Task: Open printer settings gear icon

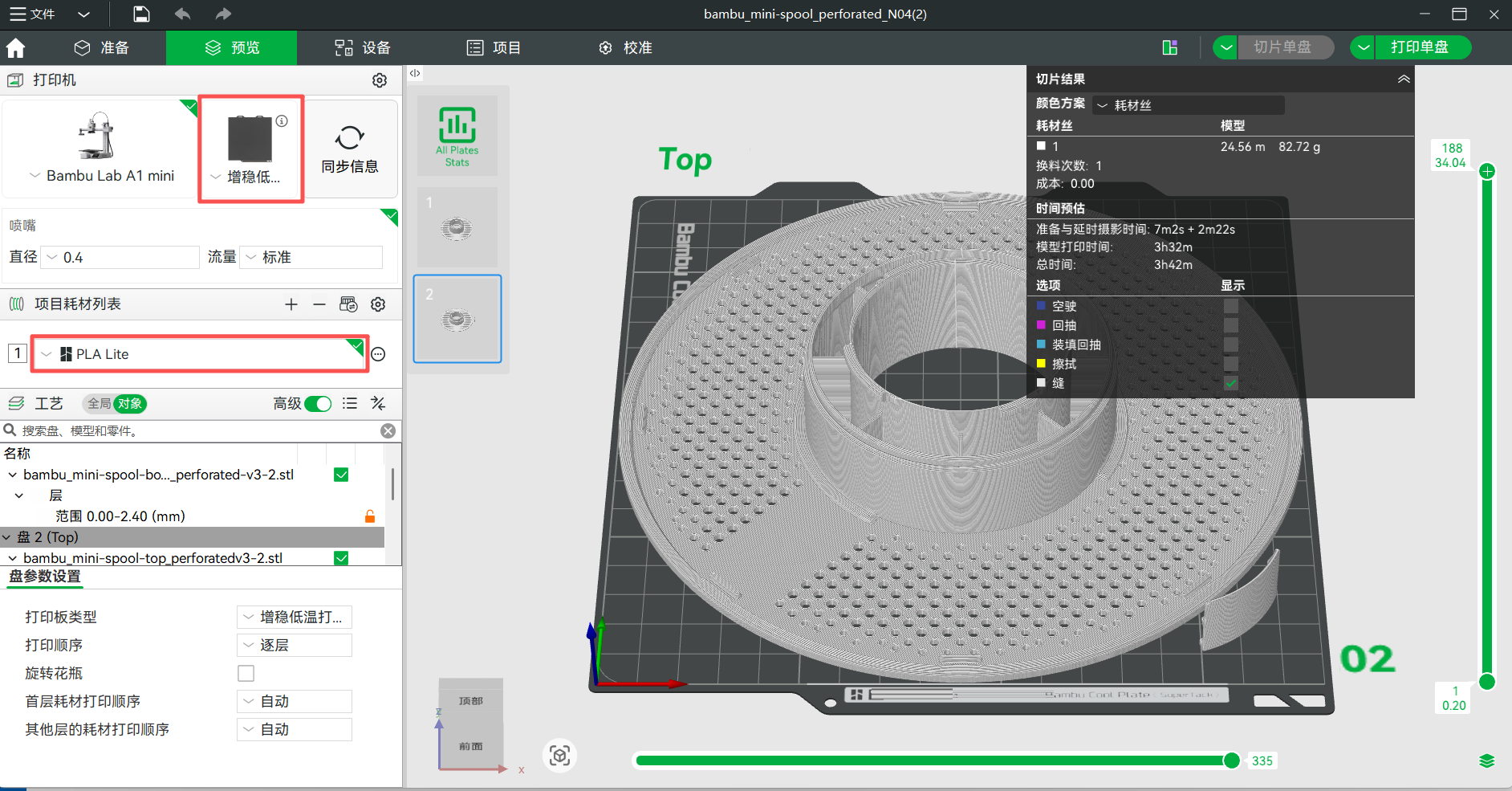Action: (380, 80)
